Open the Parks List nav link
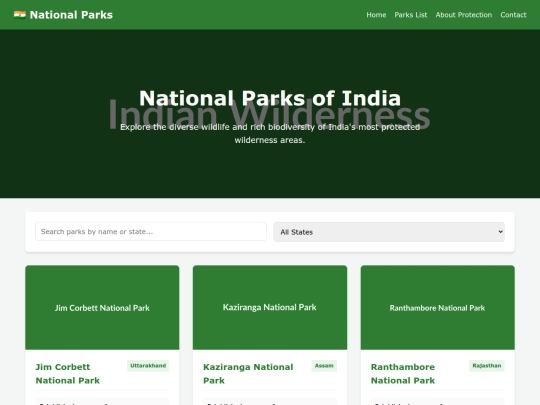This screenshot has width=540, height=405. [x=411, y=15]
